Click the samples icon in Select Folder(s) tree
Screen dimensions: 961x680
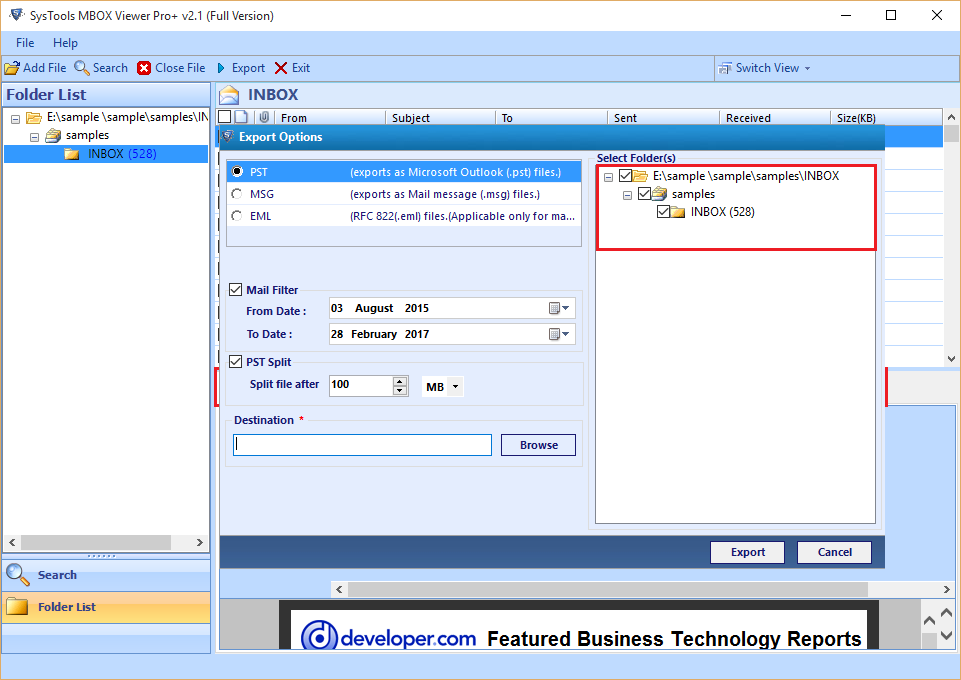click(x=659, y=194)
